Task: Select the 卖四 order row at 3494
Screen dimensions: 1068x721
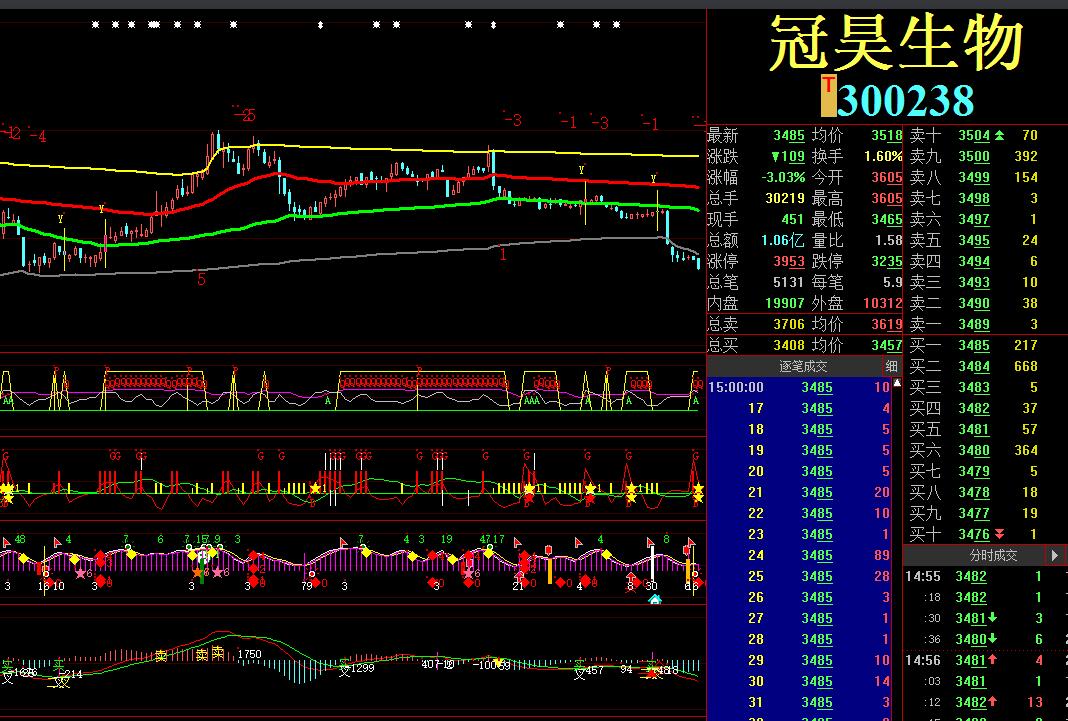Action: pyautogui.click(x=974, y=261)
